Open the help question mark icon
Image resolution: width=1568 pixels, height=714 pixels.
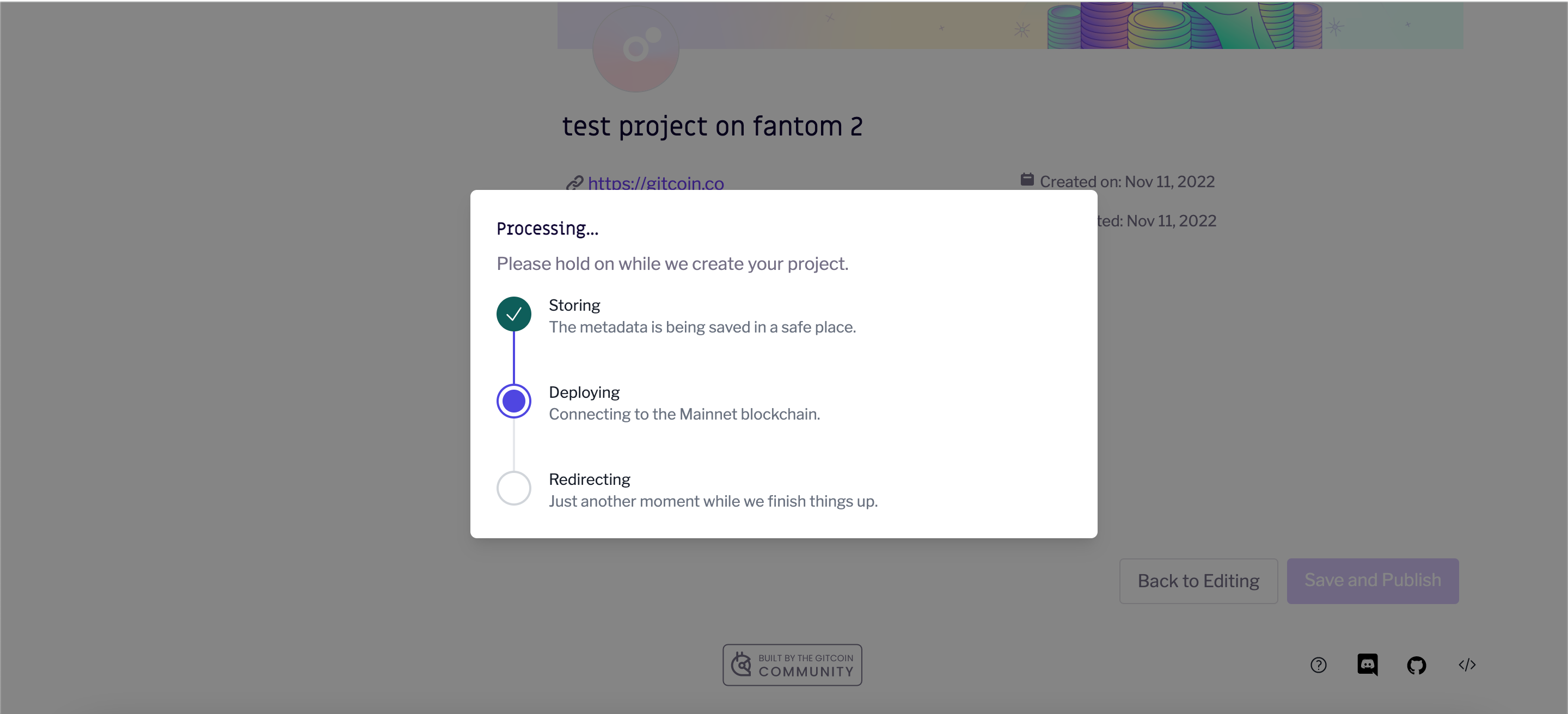[x=1318, y=664]
